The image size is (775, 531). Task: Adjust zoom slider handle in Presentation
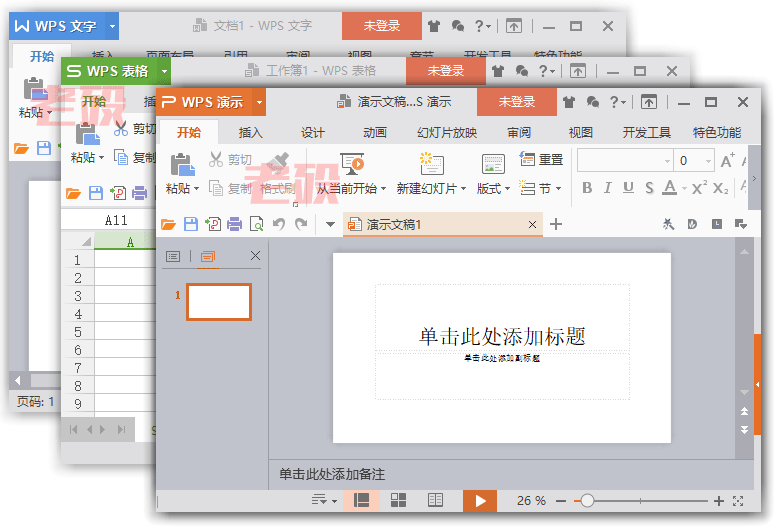[587, 501]
